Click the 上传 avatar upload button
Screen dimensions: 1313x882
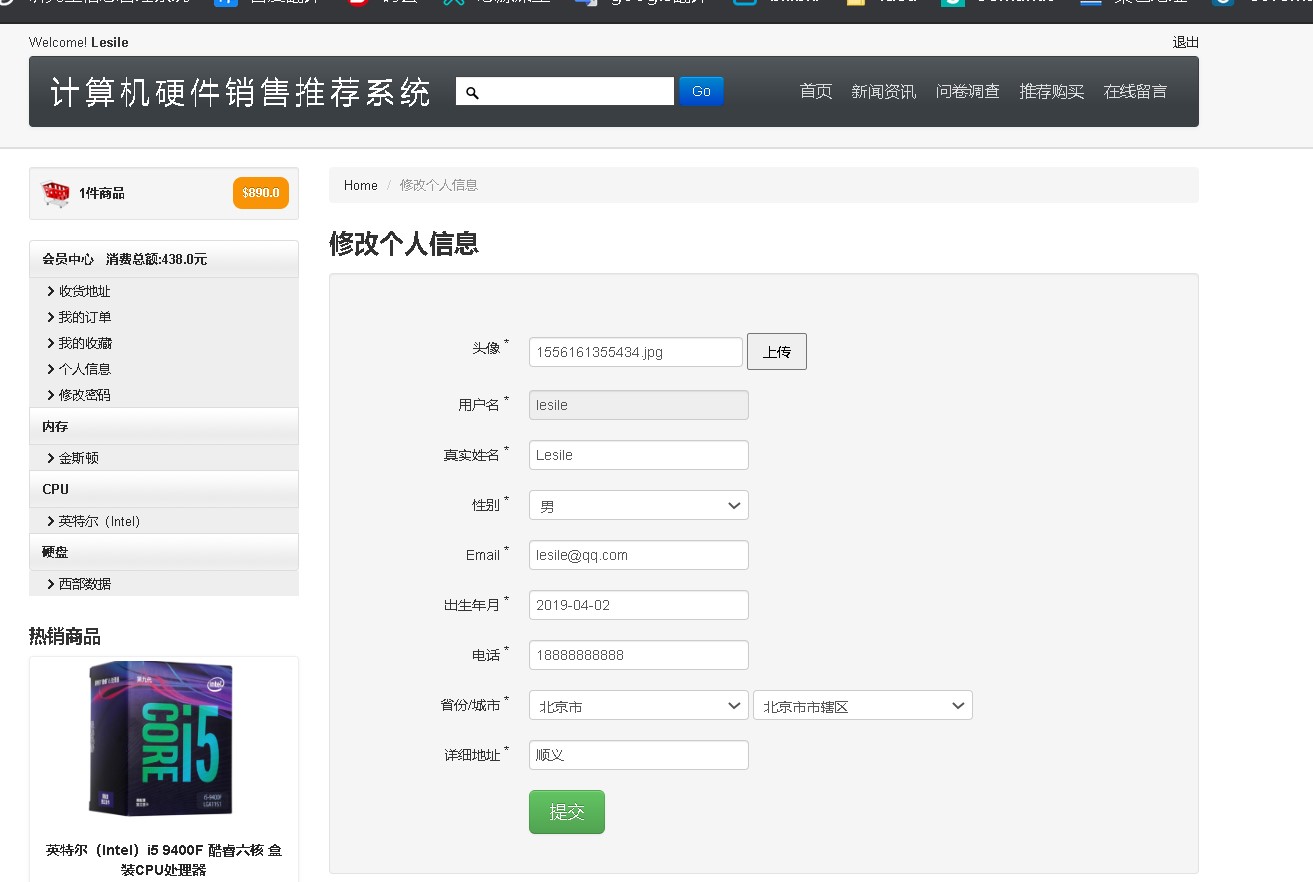tap(776, 352)
